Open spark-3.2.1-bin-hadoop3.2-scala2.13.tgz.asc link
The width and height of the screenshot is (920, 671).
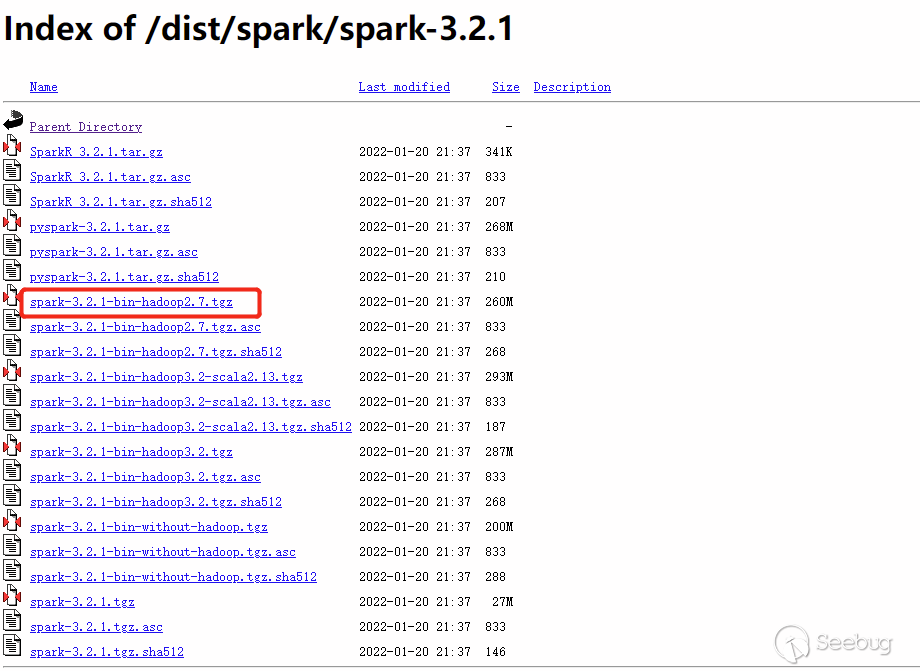[181, 402]
